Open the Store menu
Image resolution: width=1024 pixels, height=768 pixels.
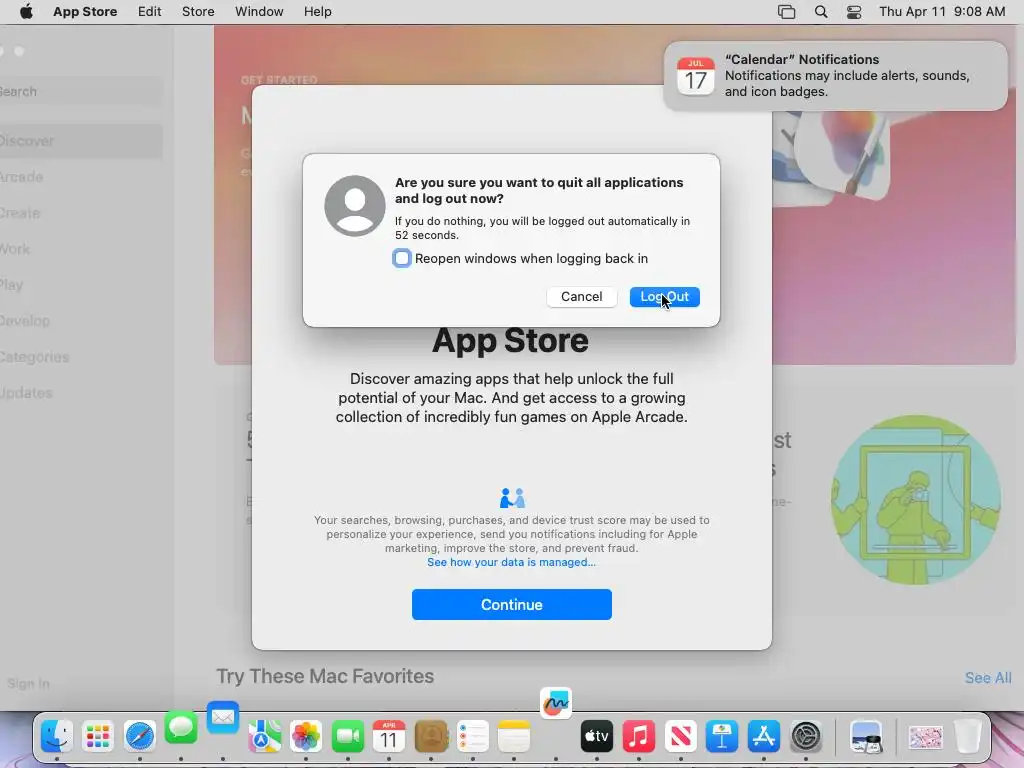(x=198, y=12)
